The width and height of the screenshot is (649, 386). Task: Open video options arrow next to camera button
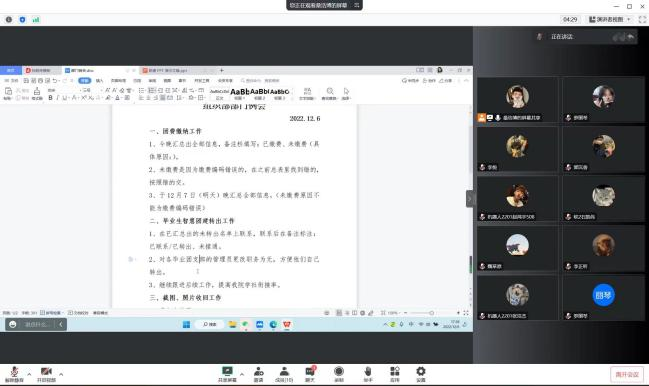coord(61,374)
